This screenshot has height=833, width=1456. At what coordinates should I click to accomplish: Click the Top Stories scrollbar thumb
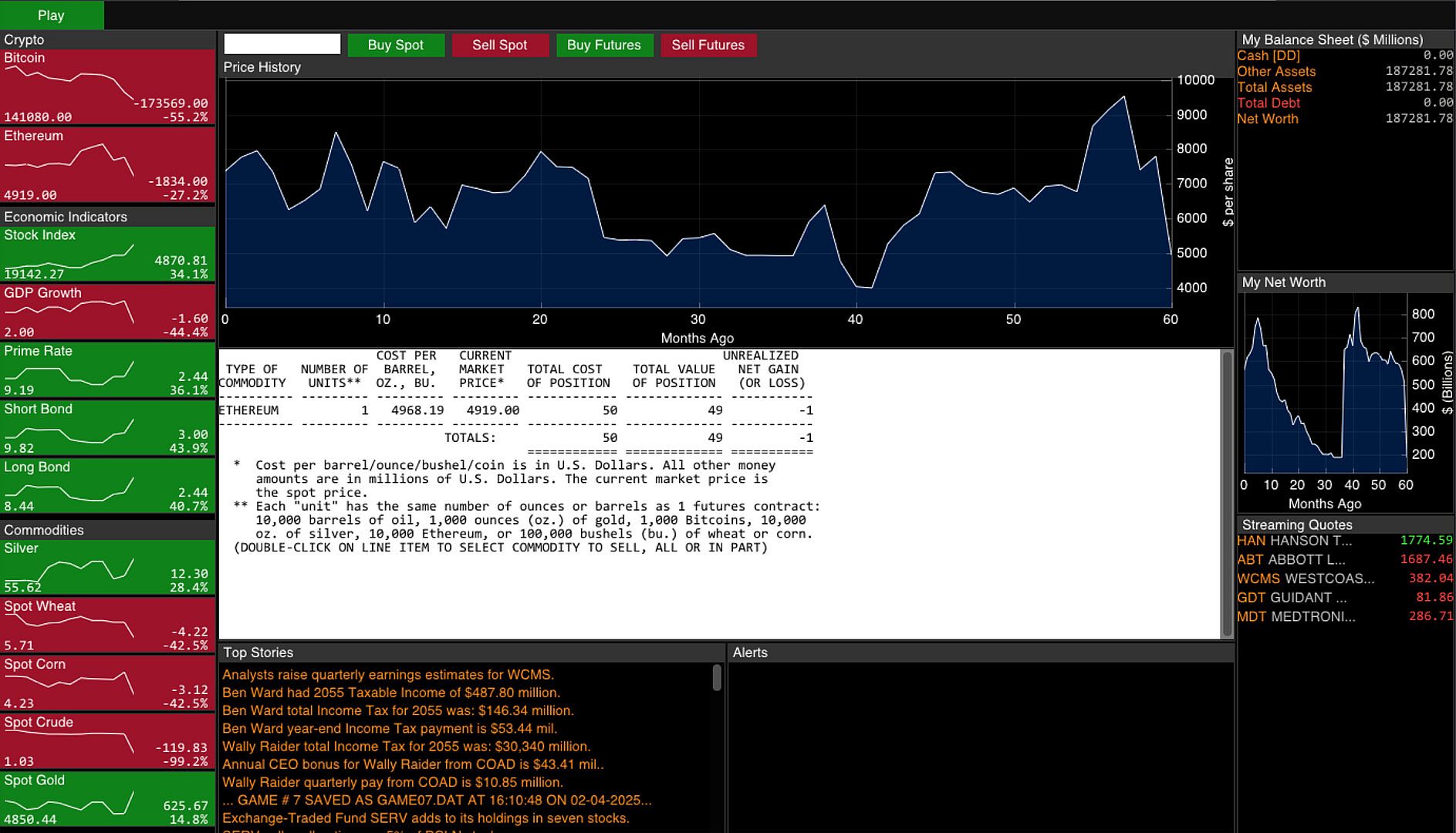click(717, 678)
